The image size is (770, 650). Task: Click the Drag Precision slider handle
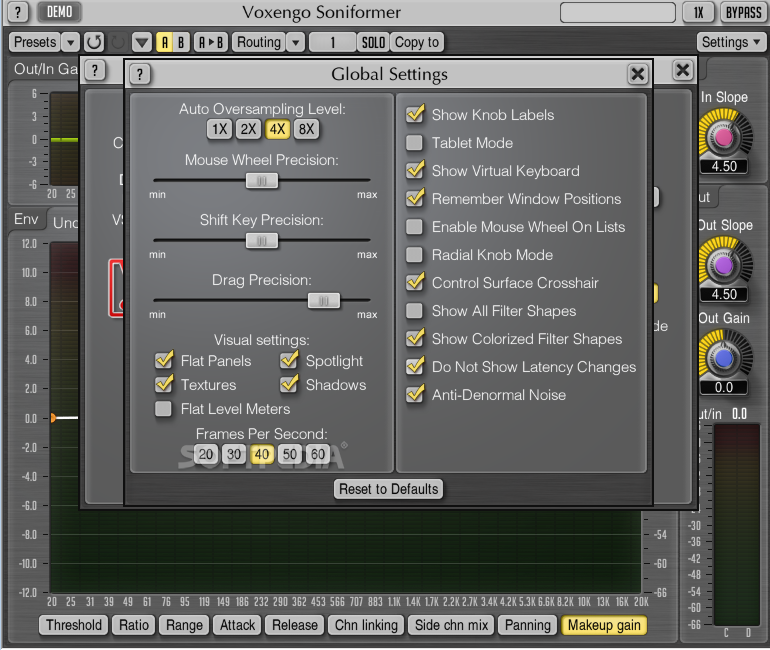(324, 300)
